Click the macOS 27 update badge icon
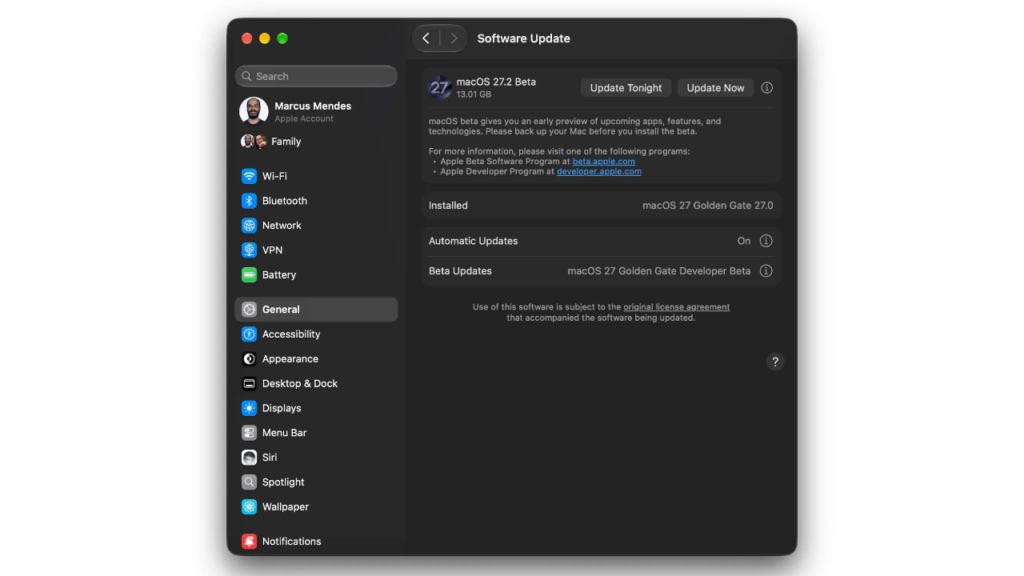The width and height of the screenshot is (1024, 576). (440, 88)
